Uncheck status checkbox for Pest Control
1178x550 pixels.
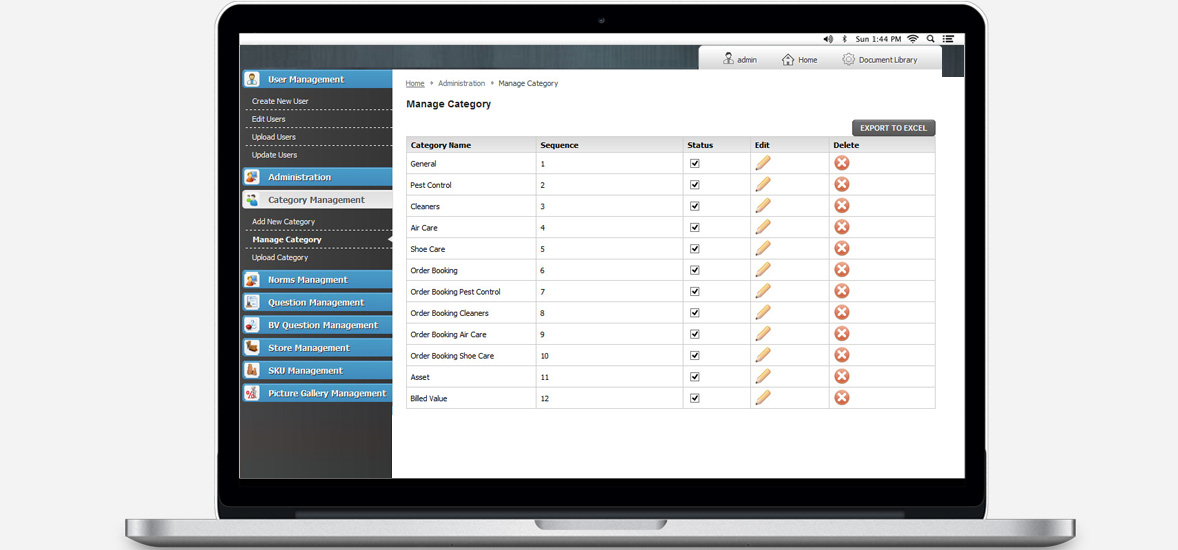[695, 184]
